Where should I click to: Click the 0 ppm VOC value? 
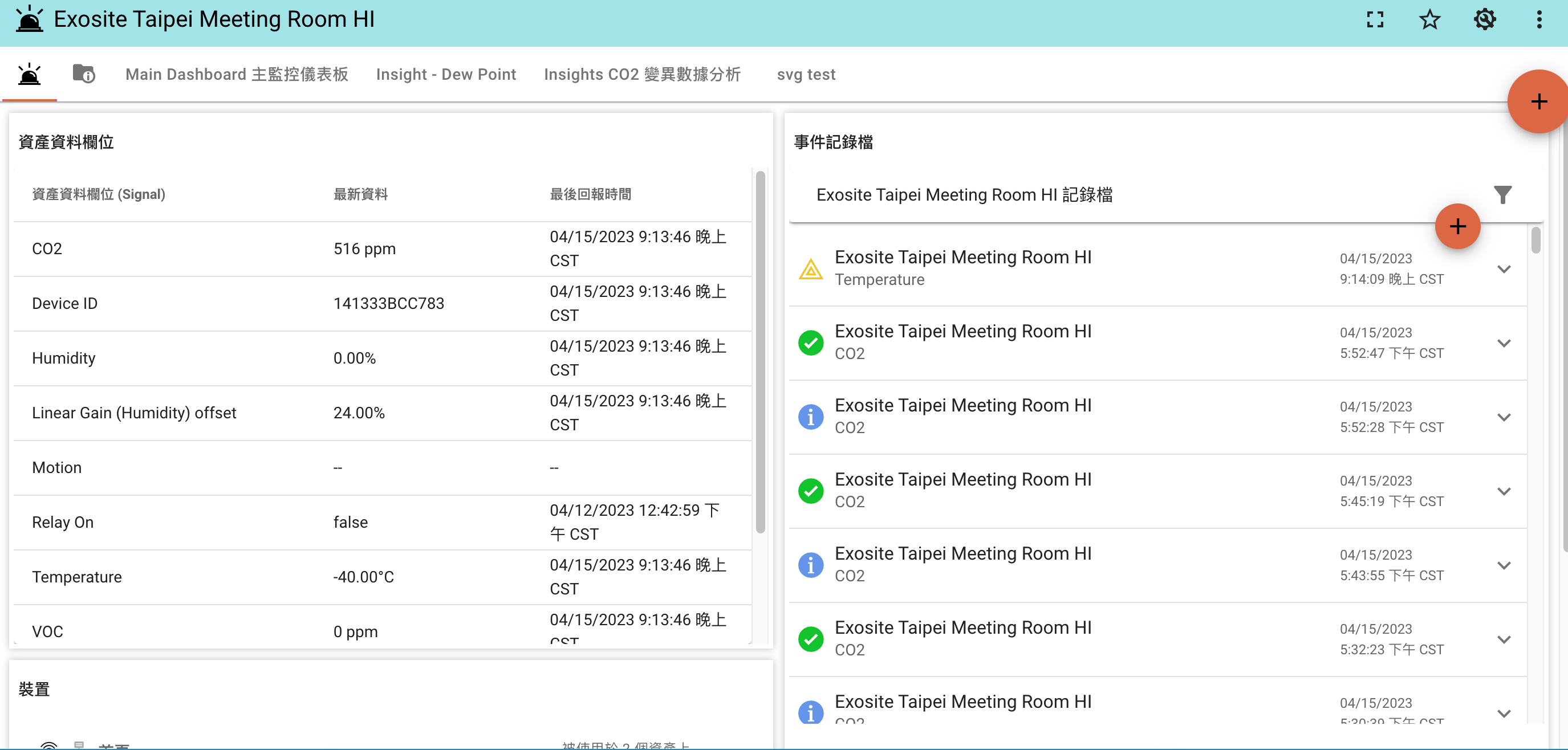pyautogui.click(x=355, y=632)
